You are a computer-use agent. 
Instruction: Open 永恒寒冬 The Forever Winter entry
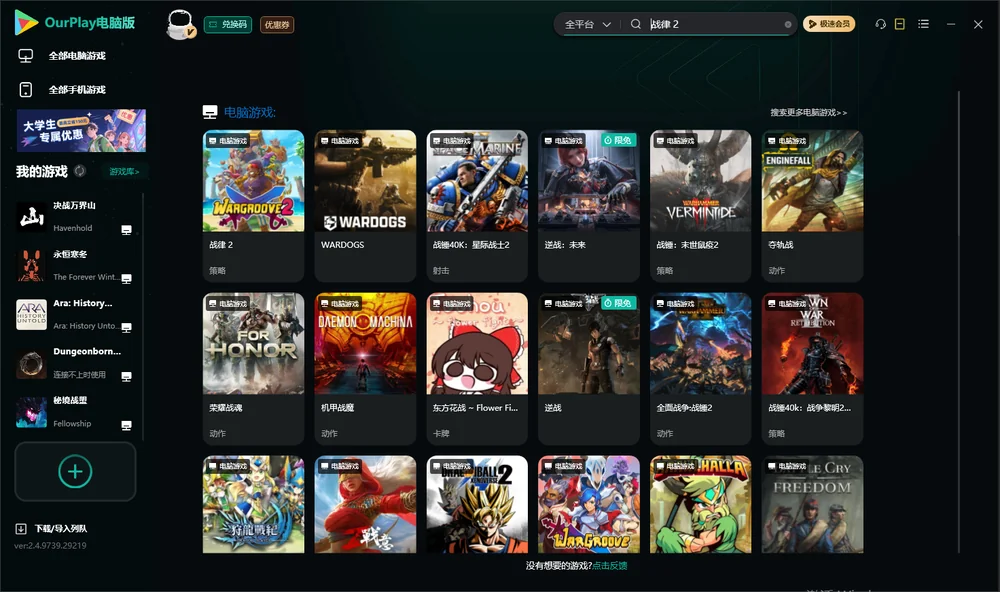[x=75, y=265]
